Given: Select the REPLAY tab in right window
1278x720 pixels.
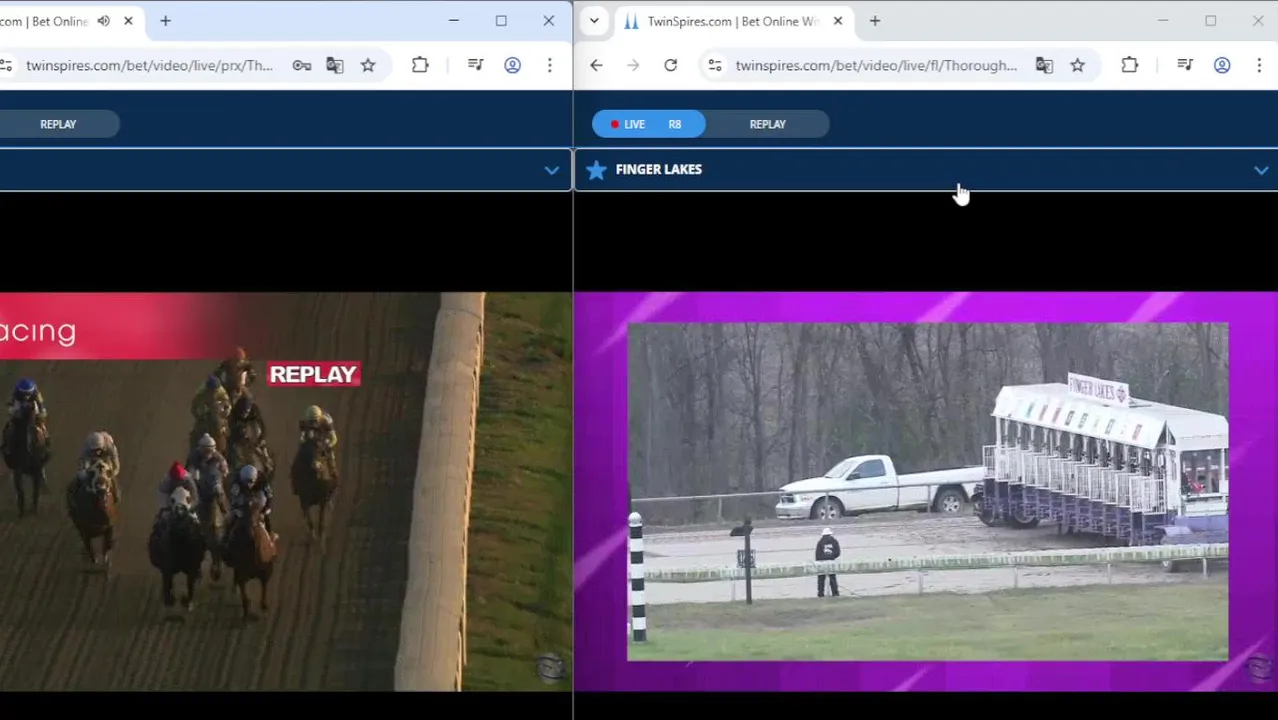Looking at the screenshot, I should tap(768, 124).
